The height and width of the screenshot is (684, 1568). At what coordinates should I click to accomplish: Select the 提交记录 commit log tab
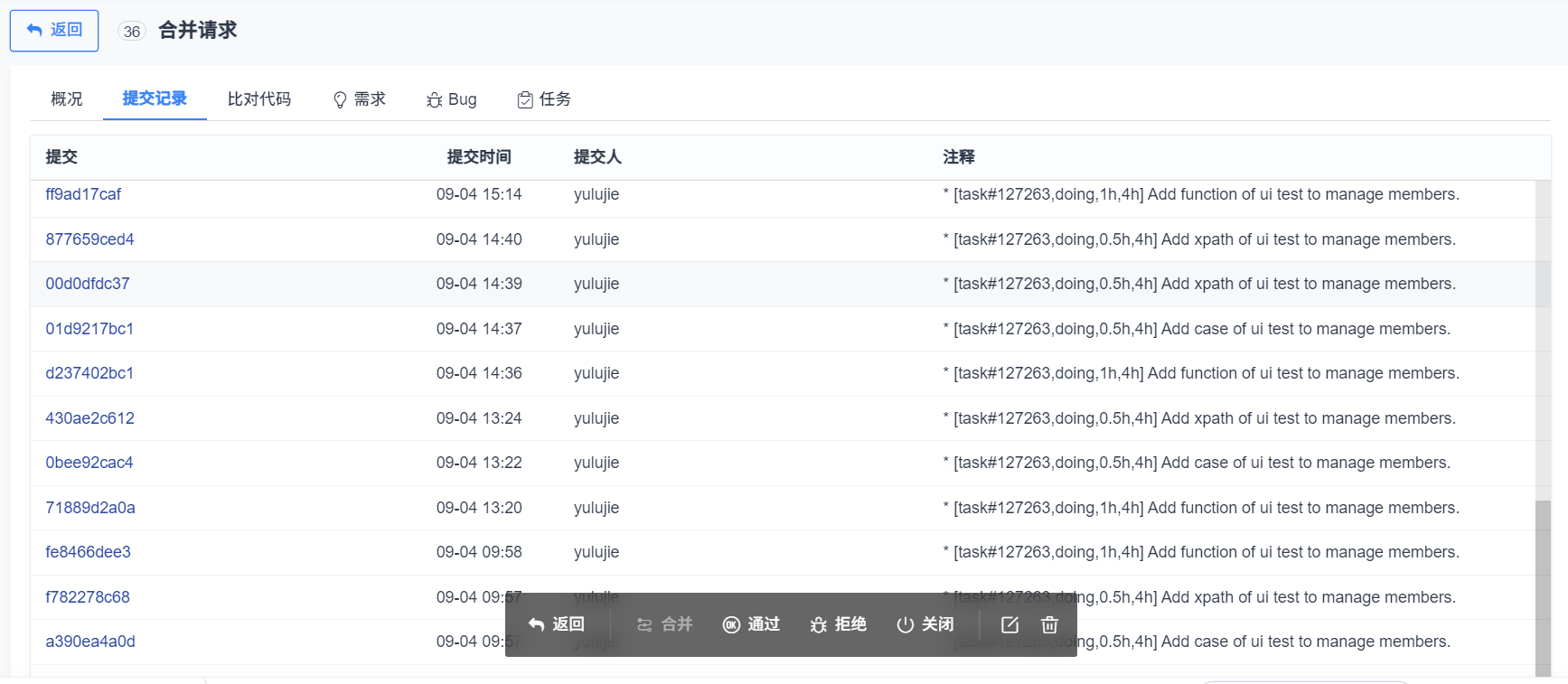click(155, 98)
